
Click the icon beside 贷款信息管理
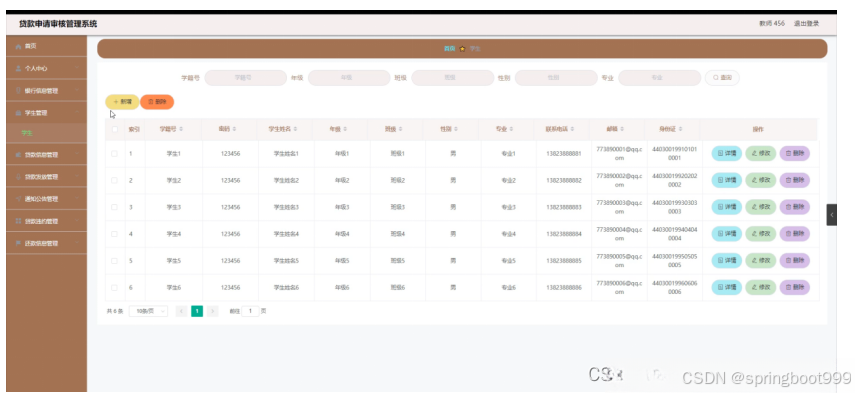[19, 155]
